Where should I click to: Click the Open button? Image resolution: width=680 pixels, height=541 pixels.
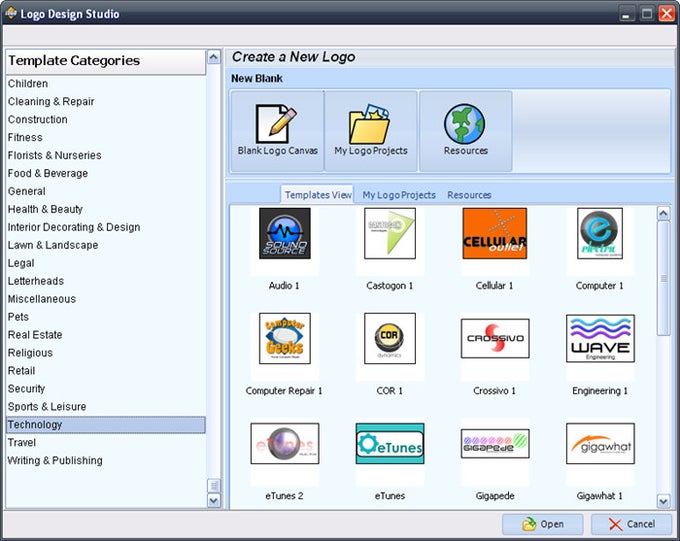click(x=543, y=524)
